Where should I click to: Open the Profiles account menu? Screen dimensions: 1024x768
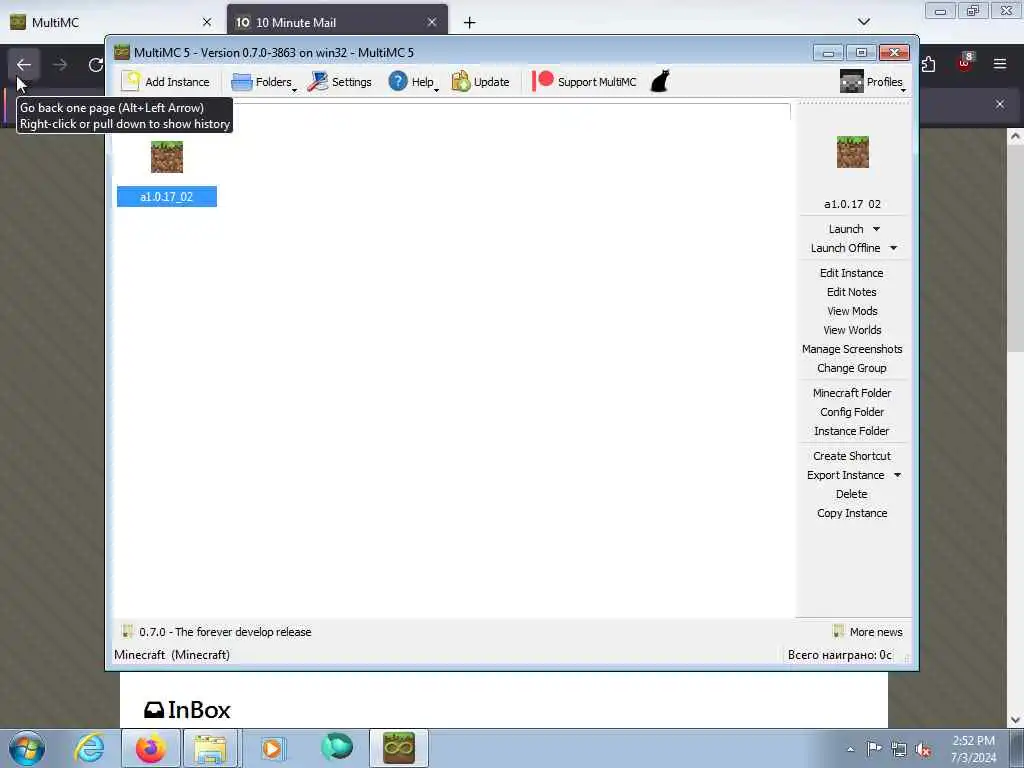pos(872,82)
